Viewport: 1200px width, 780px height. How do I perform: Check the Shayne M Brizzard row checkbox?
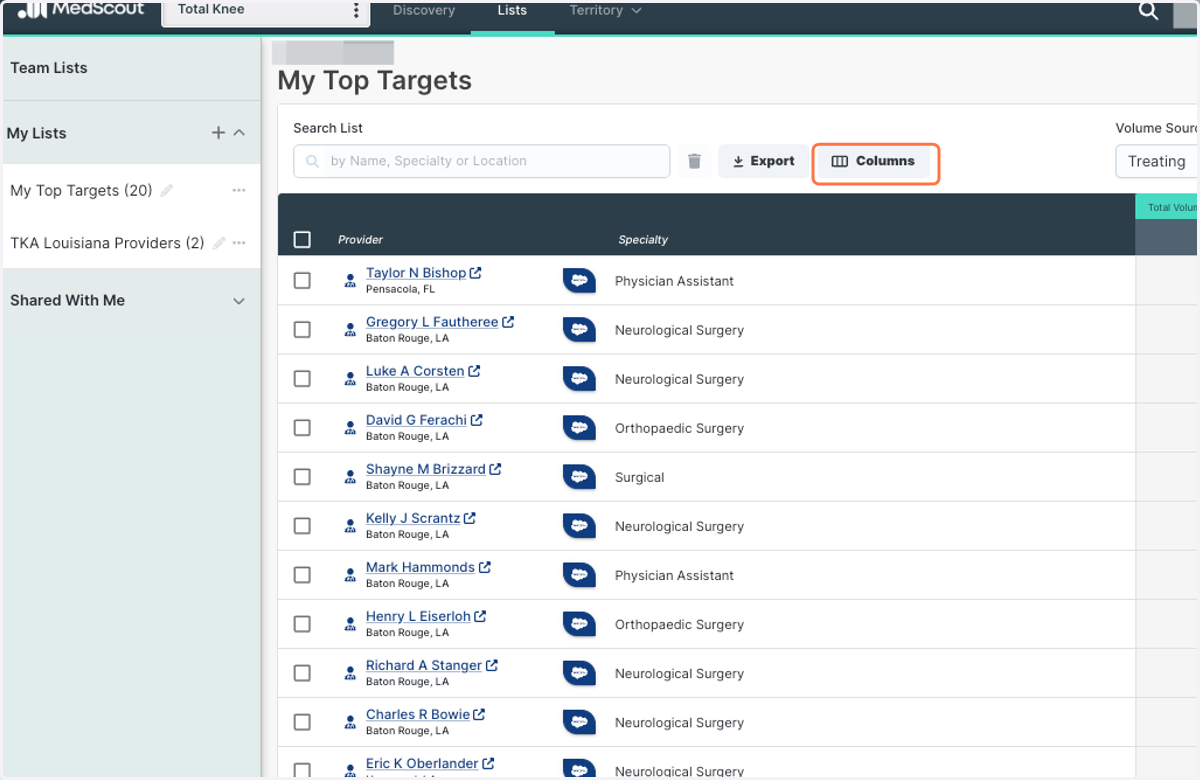(x=302, y=477)
